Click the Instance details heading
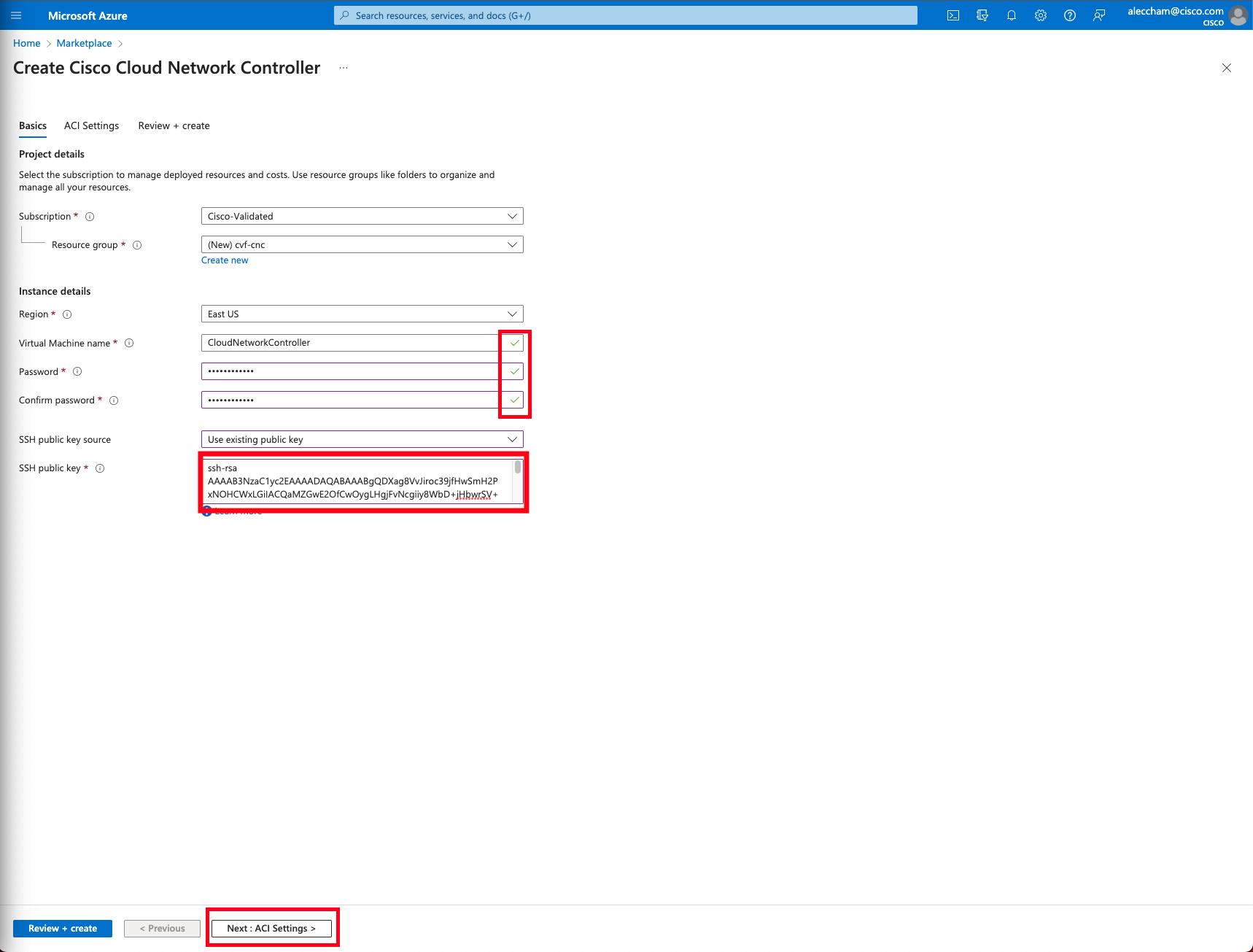This screenshot has width=1253, height=952. [x=55, y=291]
